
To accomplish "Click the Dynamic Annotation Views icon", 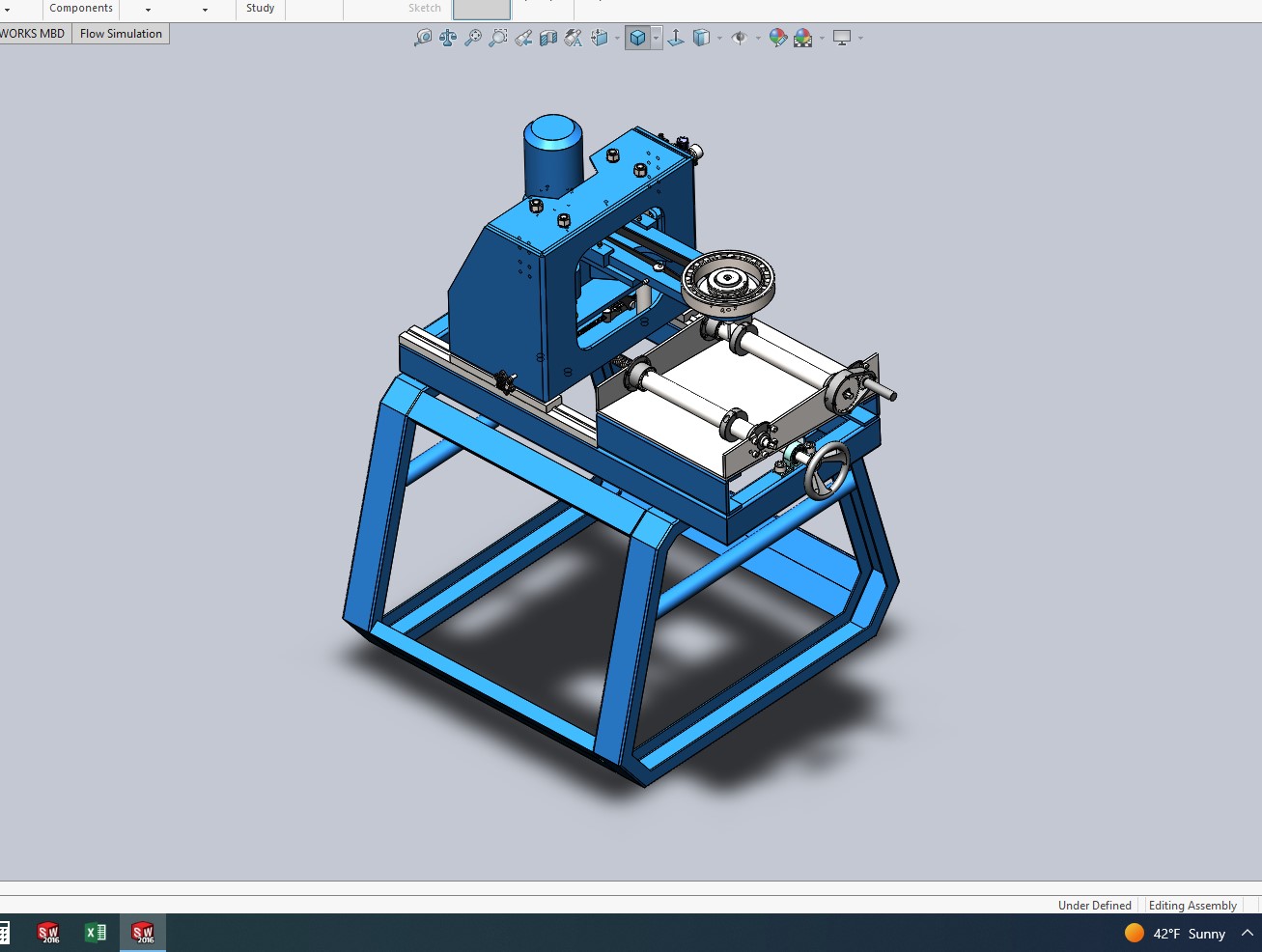I will click(x=574, y=38).
